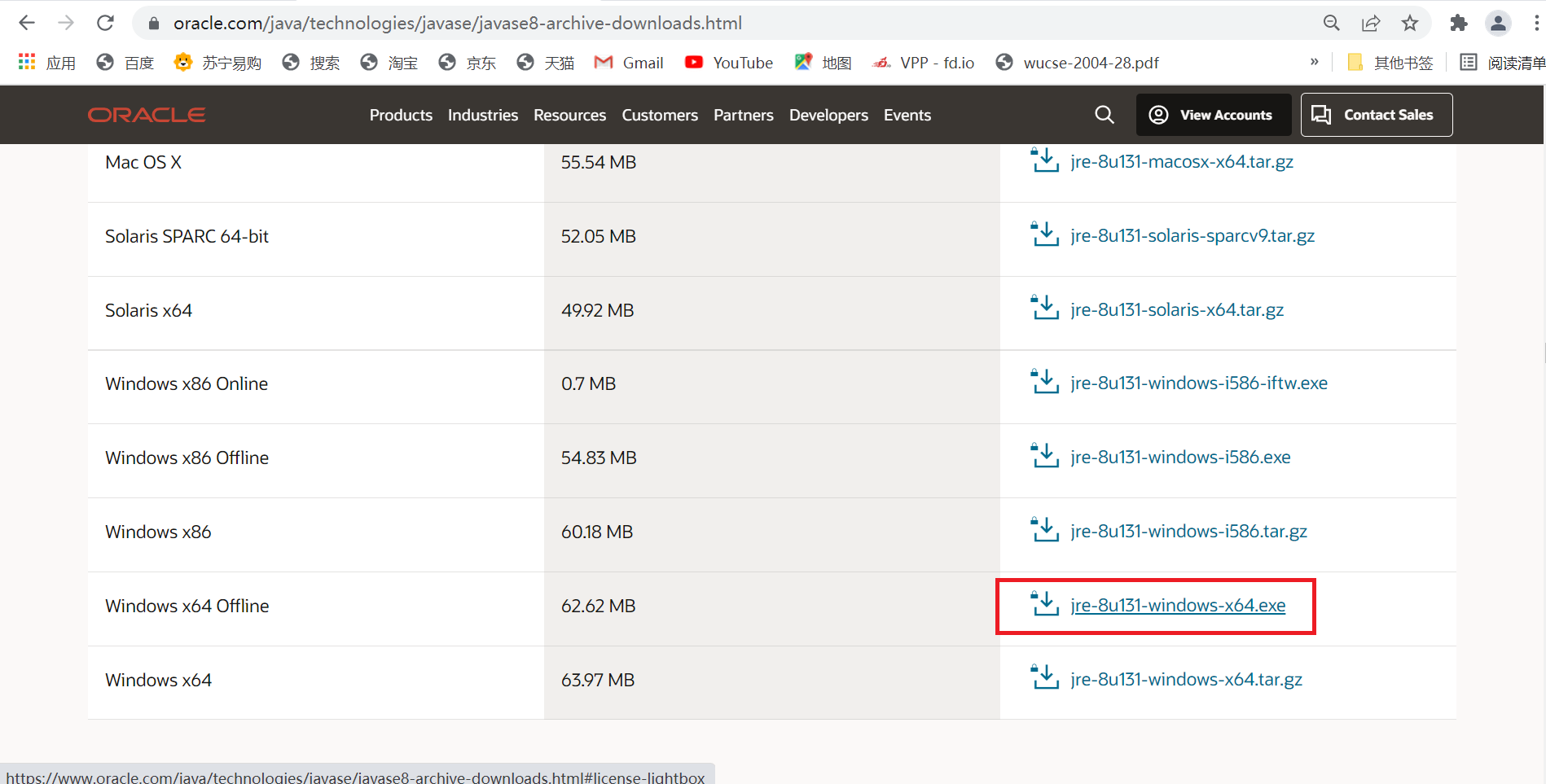Download jre-8u131-macosx-x64.tar.gz
The width and height of the screenshot is (1546, 784).
coord(1181,161)
